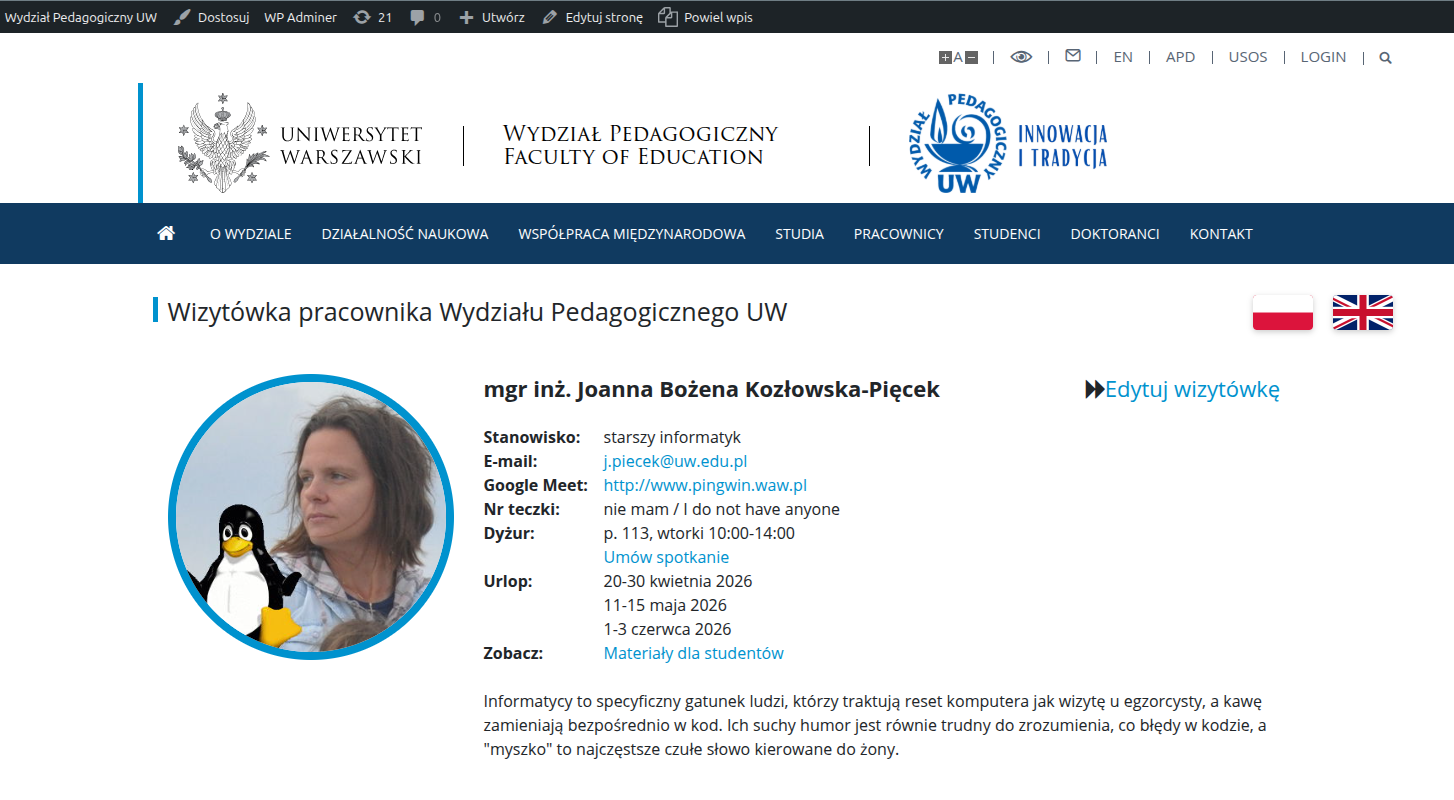Switch to Polish flag version
Viewport: 1454px width, 800px height.
(1283, 312)
